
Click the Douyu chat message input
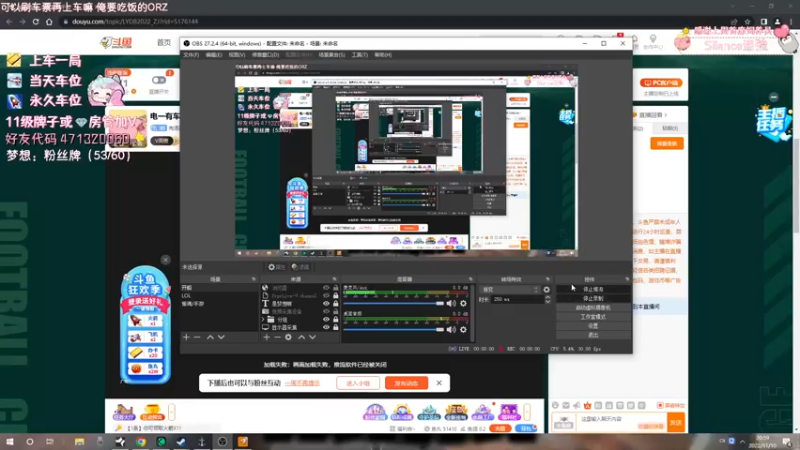621,422
